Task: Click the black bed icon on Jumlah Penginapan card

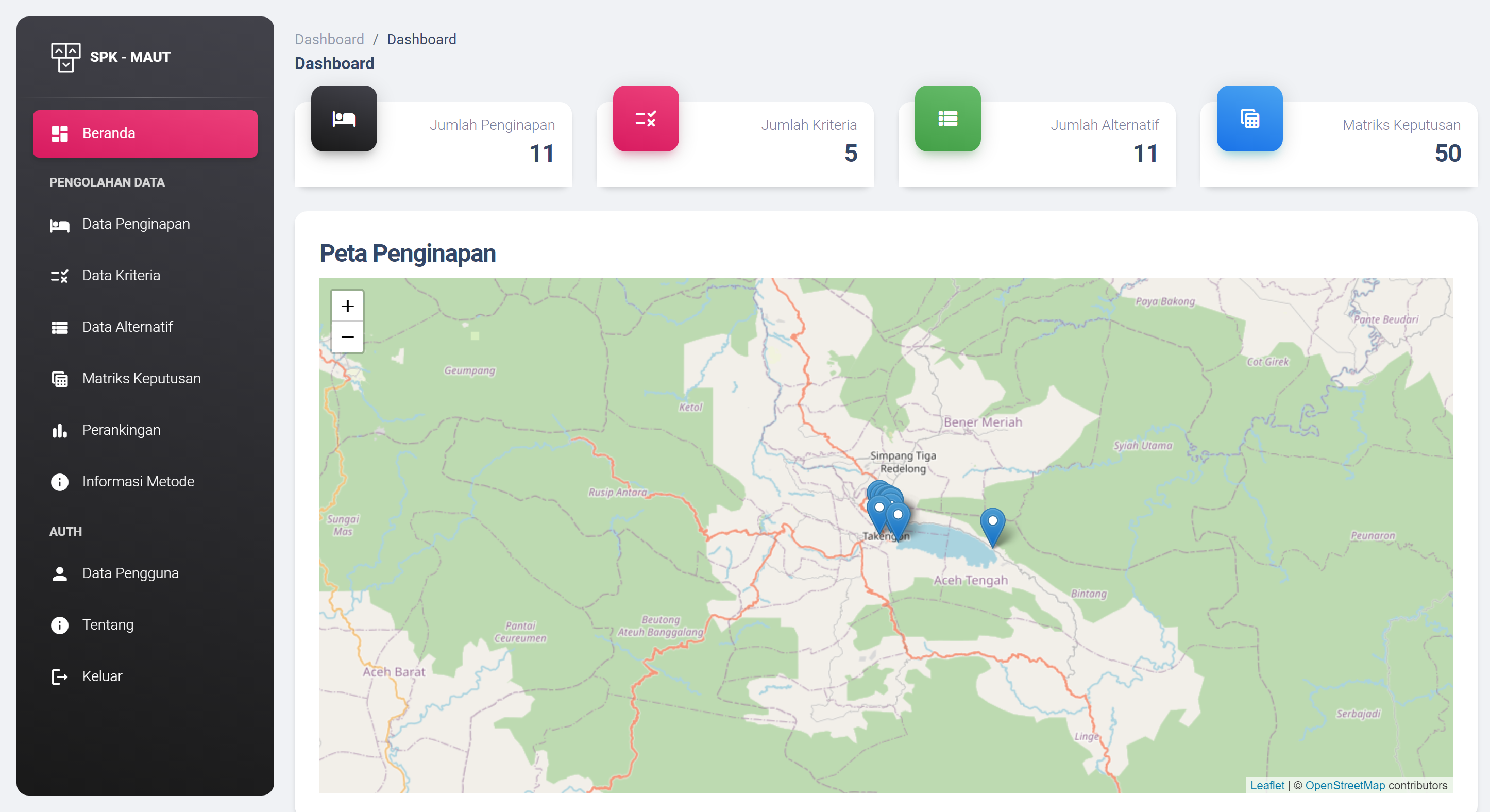Action: (344, 119)
